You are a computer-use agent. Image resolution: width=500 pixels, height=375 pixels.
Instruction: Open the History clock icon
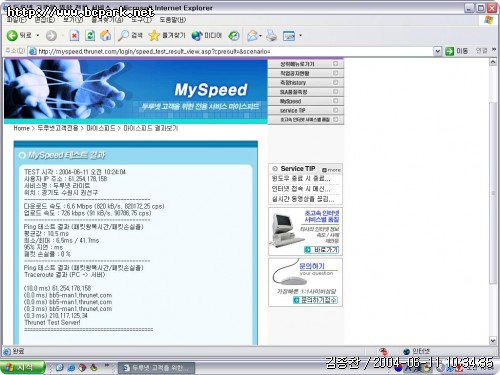tap(234, 36)
